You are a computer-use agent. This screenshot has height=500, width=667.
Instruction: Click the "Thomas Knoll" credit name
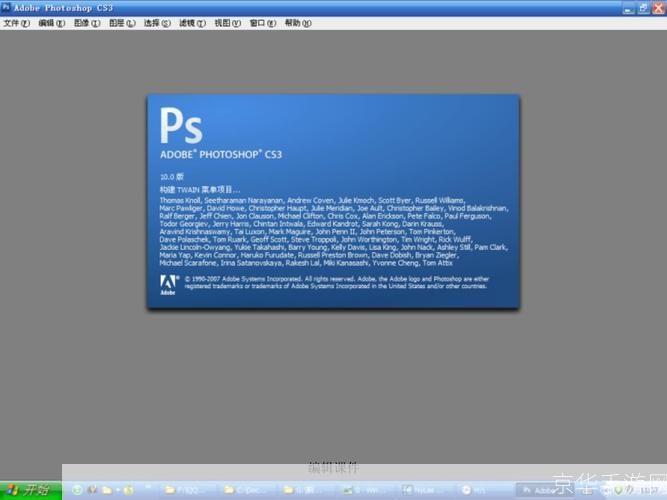click(x=180, y=200)
